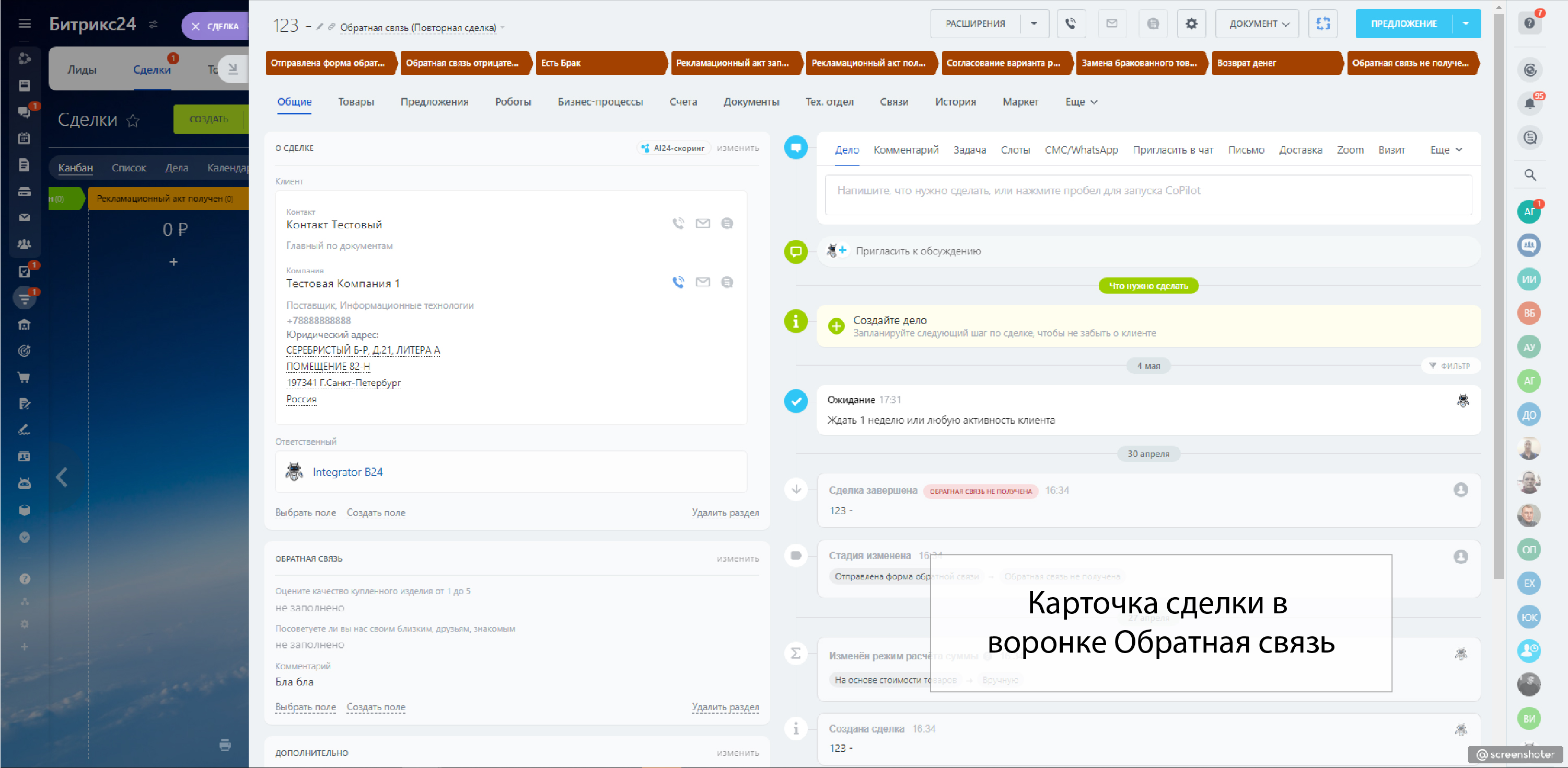1568x768 pixels.
Task: Click the AI24-скоринг badge
Action: pyautogui.click(x=674, y=148)
